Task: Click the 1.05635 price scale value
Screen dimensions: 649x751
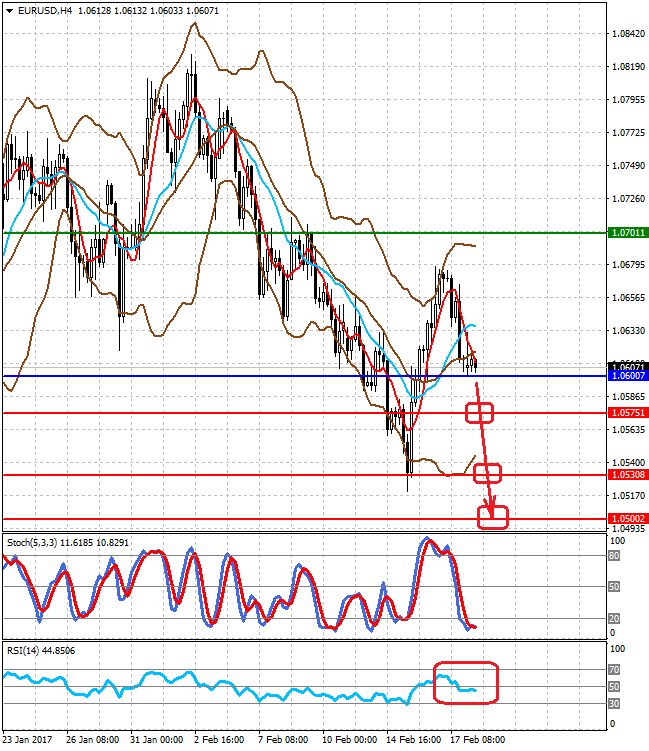Action: pyautogui.click(x=628, y=430)
